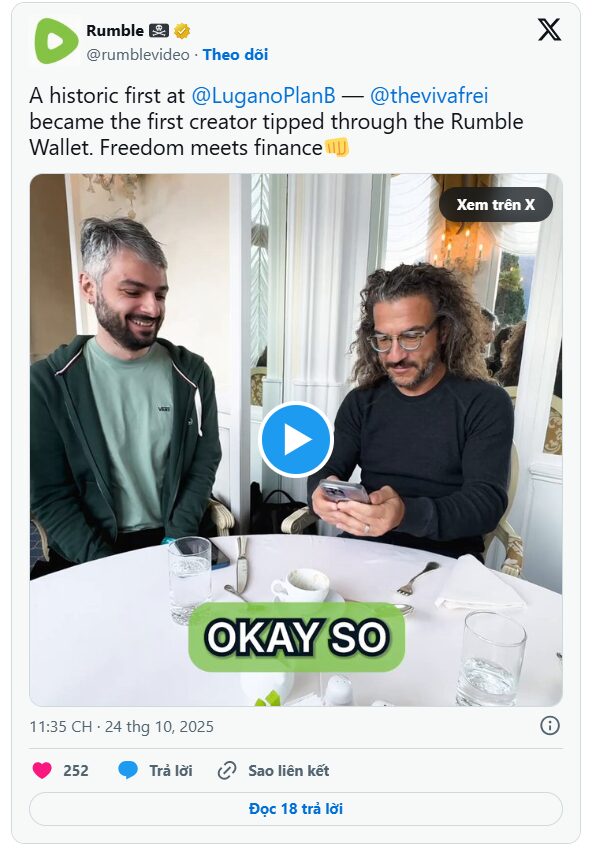This screenshot has height=853, width=601.
Task: Click the reply speech bubble icon
Action: [x=128, y=770]
